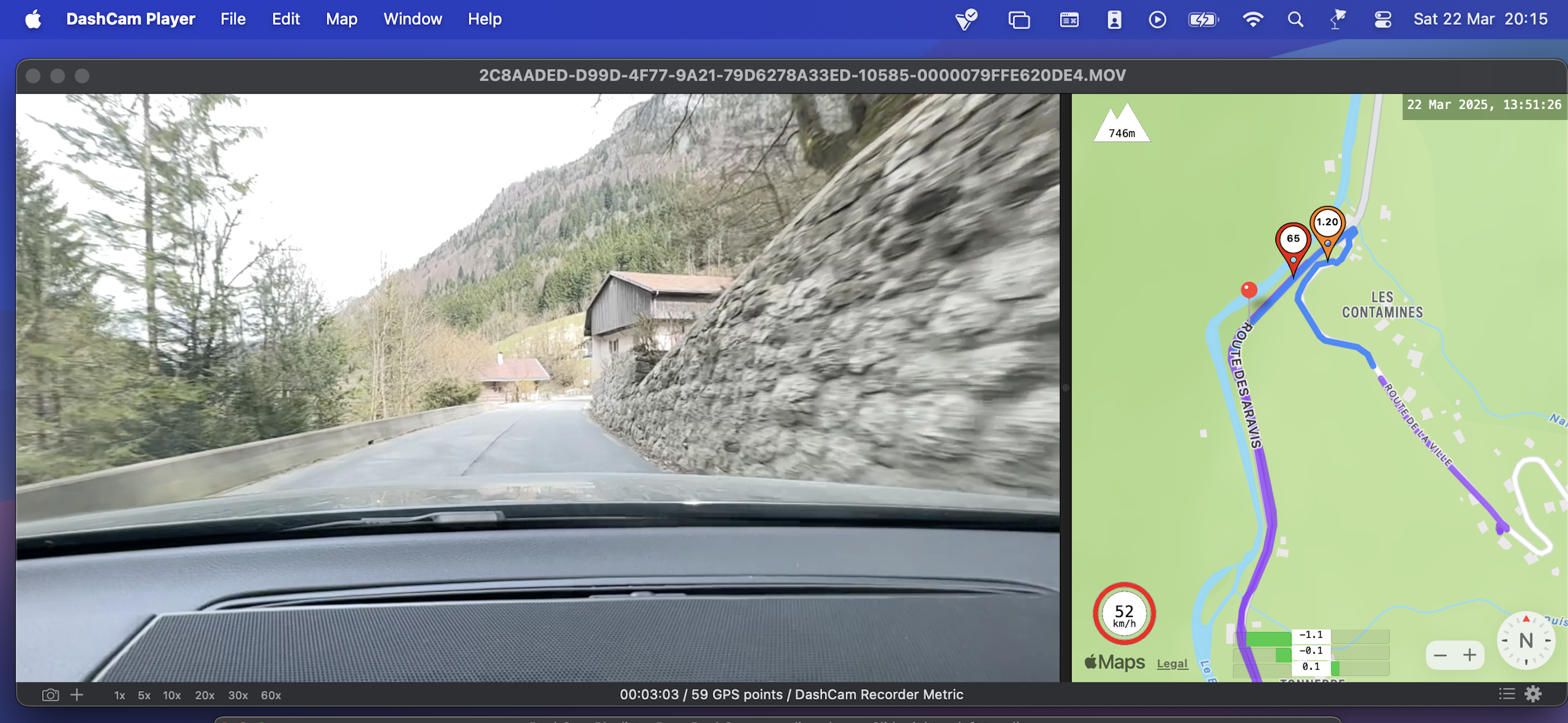The height and width of the screenshot is (723, 1568).
Task: Click the ROUTE DES ARAVIS road label
Action: [x=1245, y=386]
